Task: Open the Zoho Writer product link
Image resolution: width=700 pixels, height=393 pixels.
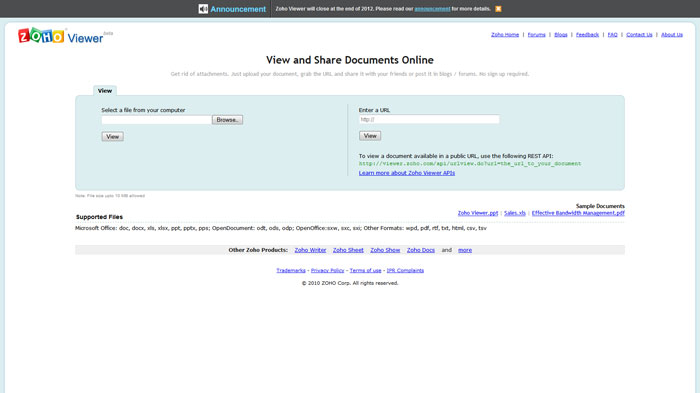Action: [310, 250]
